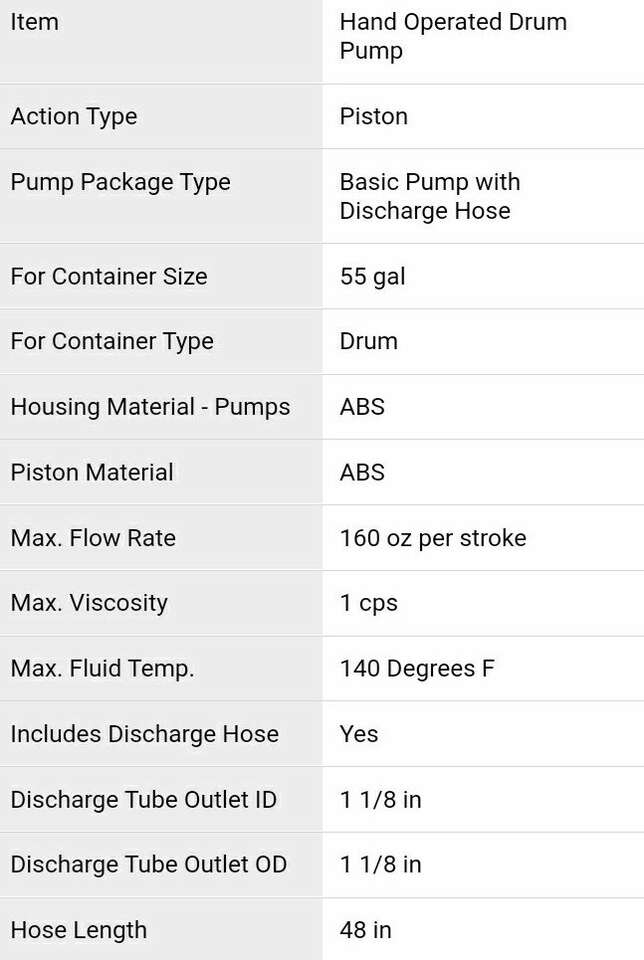
Task: Click the "Drum" container type value
Action: [x=369, y=341]
